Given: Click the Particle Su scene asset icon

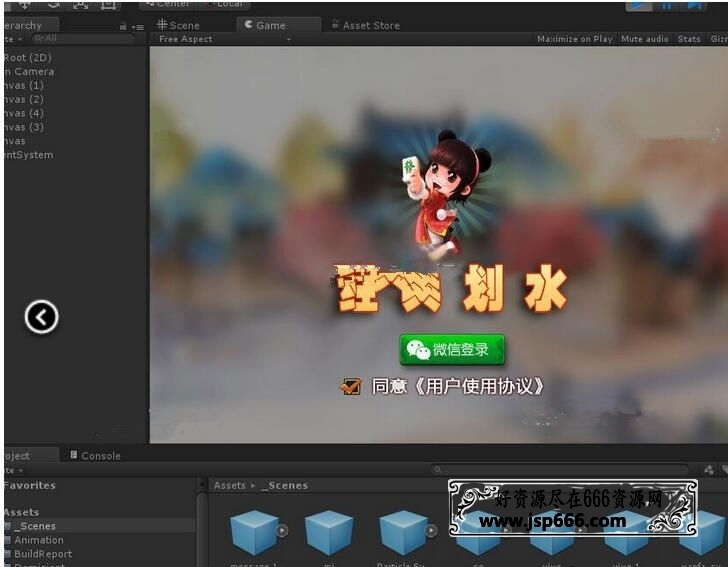Looking at the screenshot, I should coord(404,532).
